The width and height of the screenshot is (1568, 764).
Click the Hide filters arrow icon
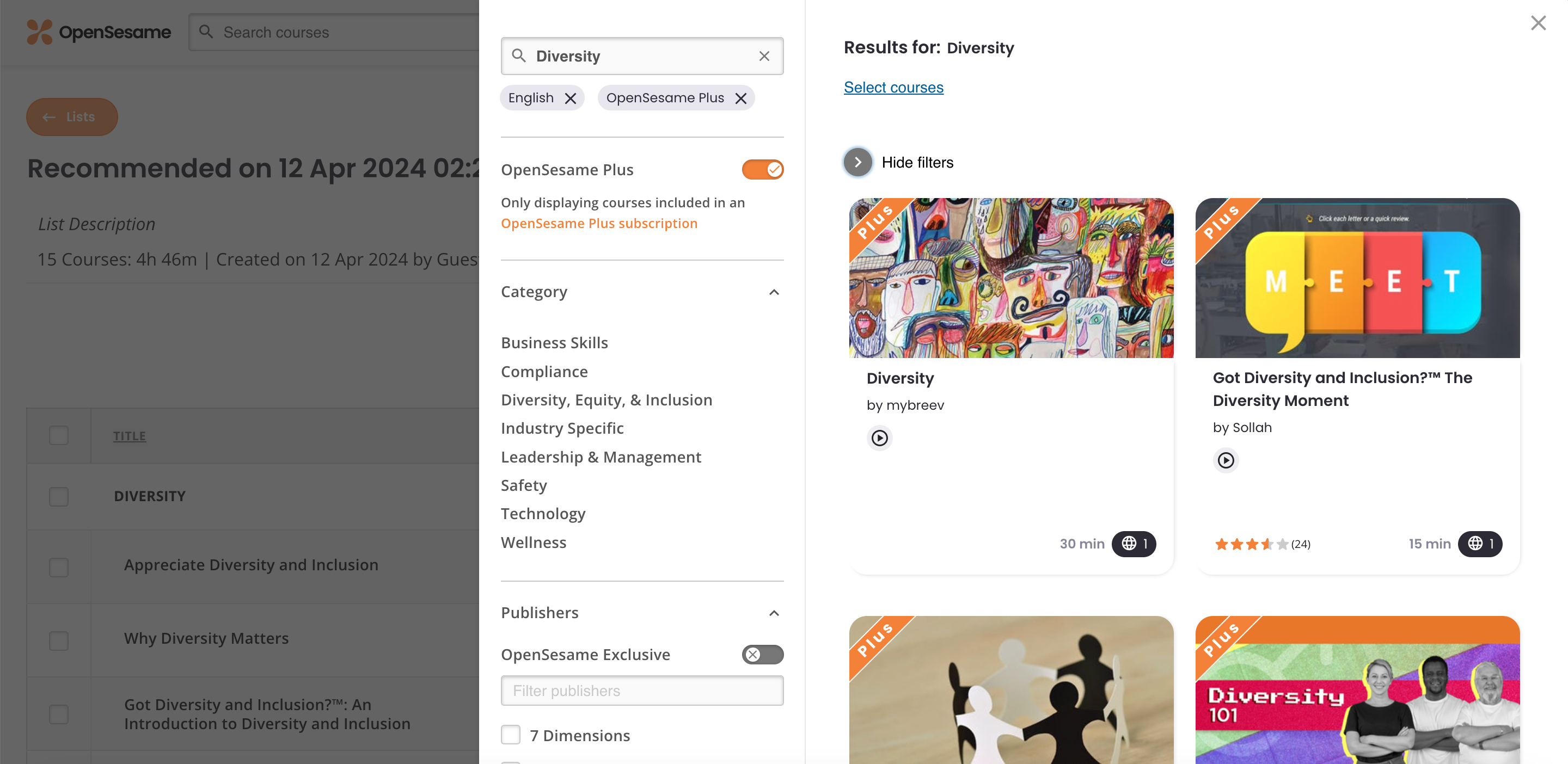click(x=857, y=162)
